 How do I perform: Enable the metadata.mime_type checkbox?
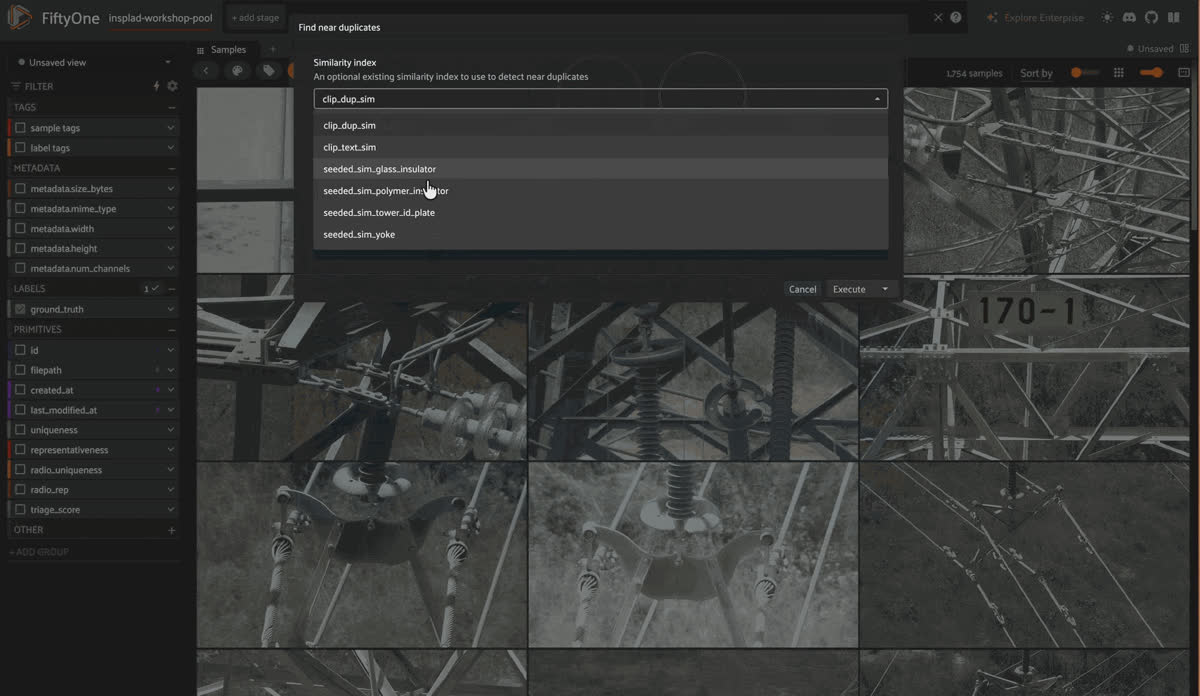20,209
